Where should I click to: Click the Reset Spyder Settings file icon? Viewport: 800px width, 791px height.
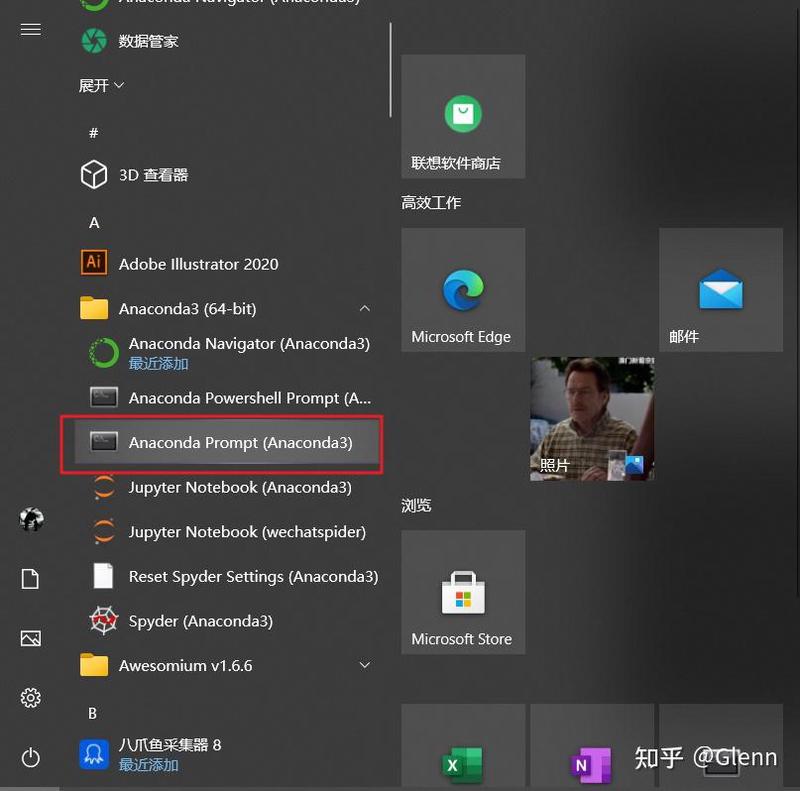(104, 576)
